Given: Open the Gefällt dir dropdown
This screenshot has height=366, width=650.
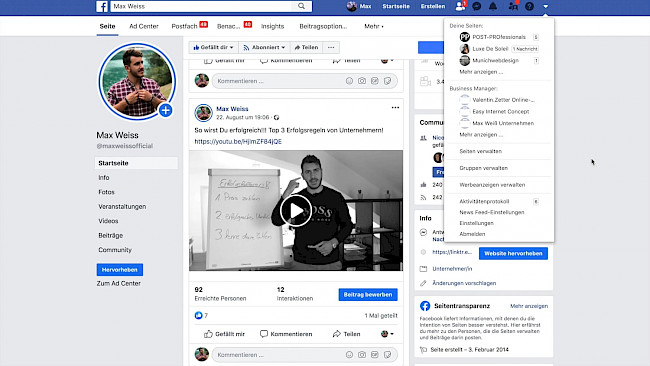Looking at the screenshot, I should pyautogui.click(x=213, y=47).
